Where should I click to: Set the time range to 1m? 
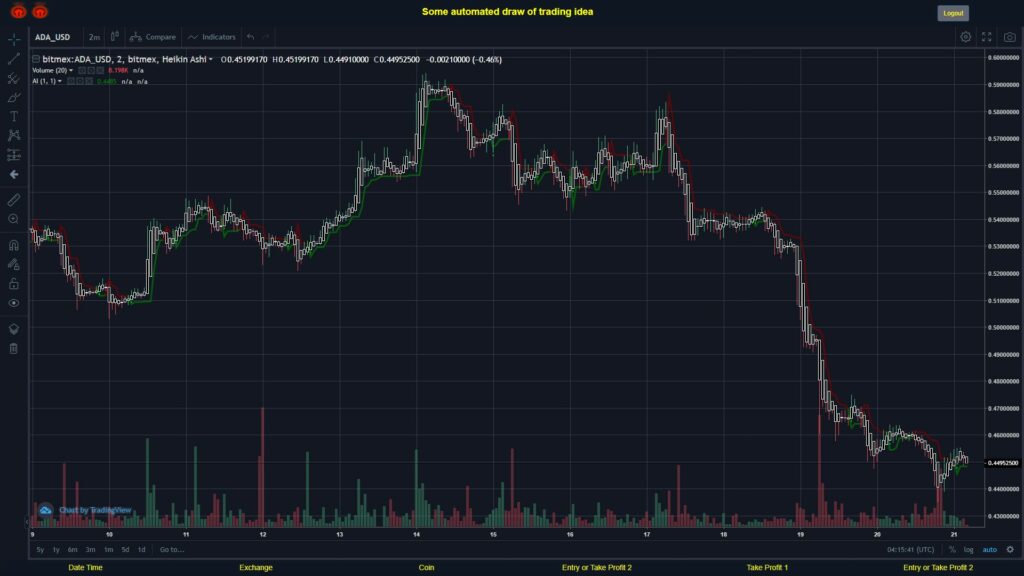click(x=108, y=550)
